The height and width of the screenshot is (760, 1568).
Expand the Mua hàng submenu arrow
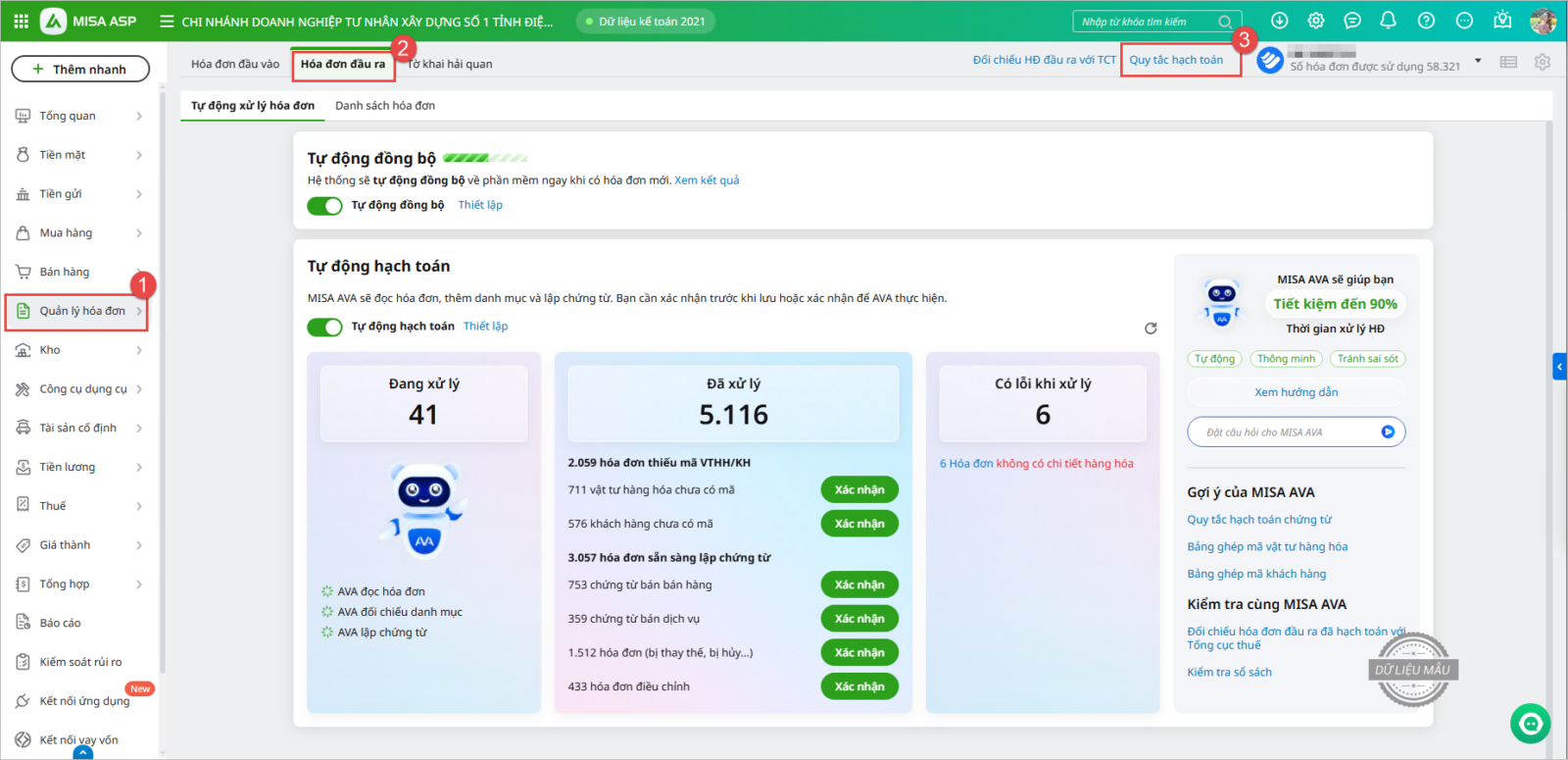point(139,233)
